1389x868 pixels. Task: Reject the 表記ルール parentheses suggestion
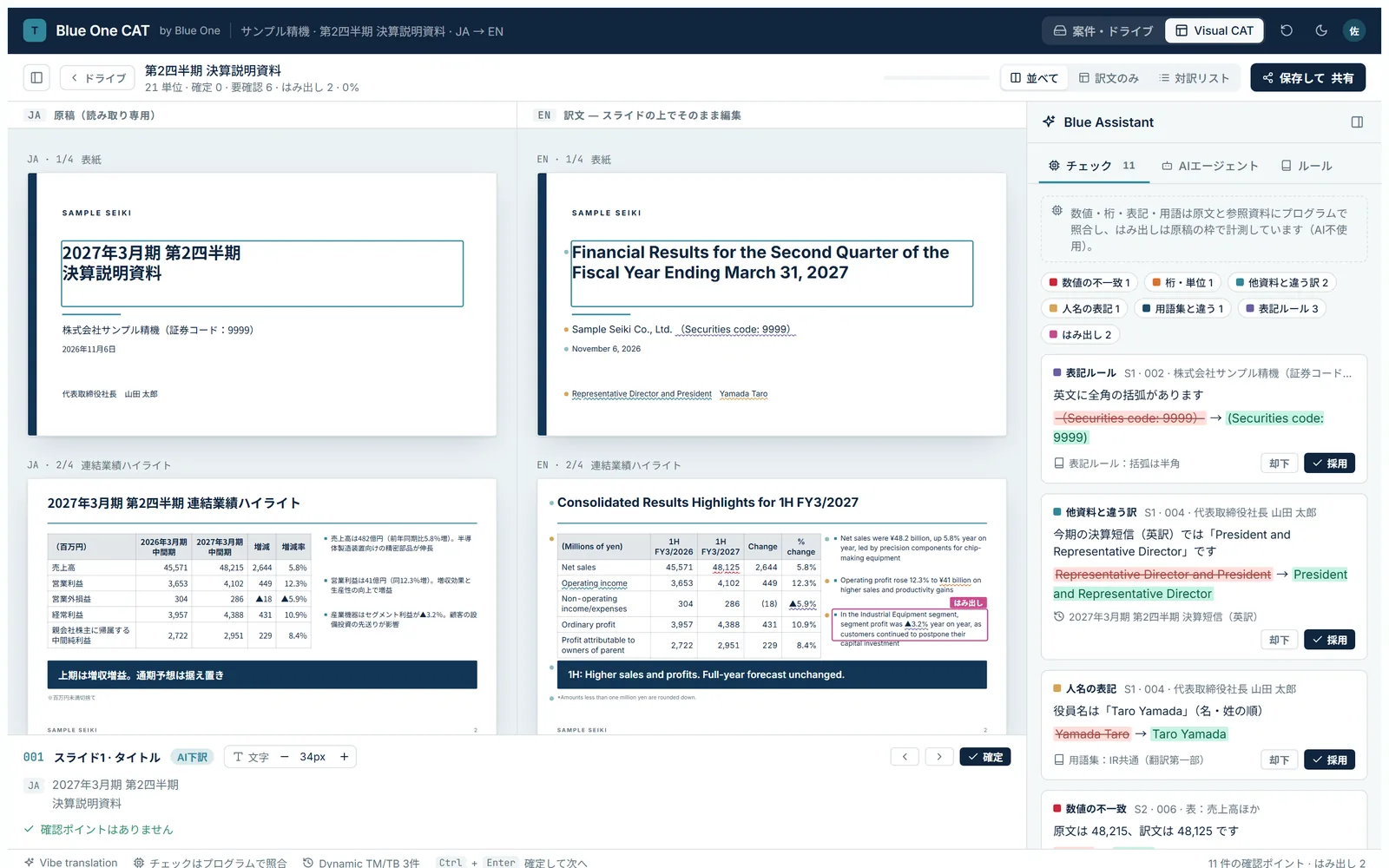coord(1279,464)
